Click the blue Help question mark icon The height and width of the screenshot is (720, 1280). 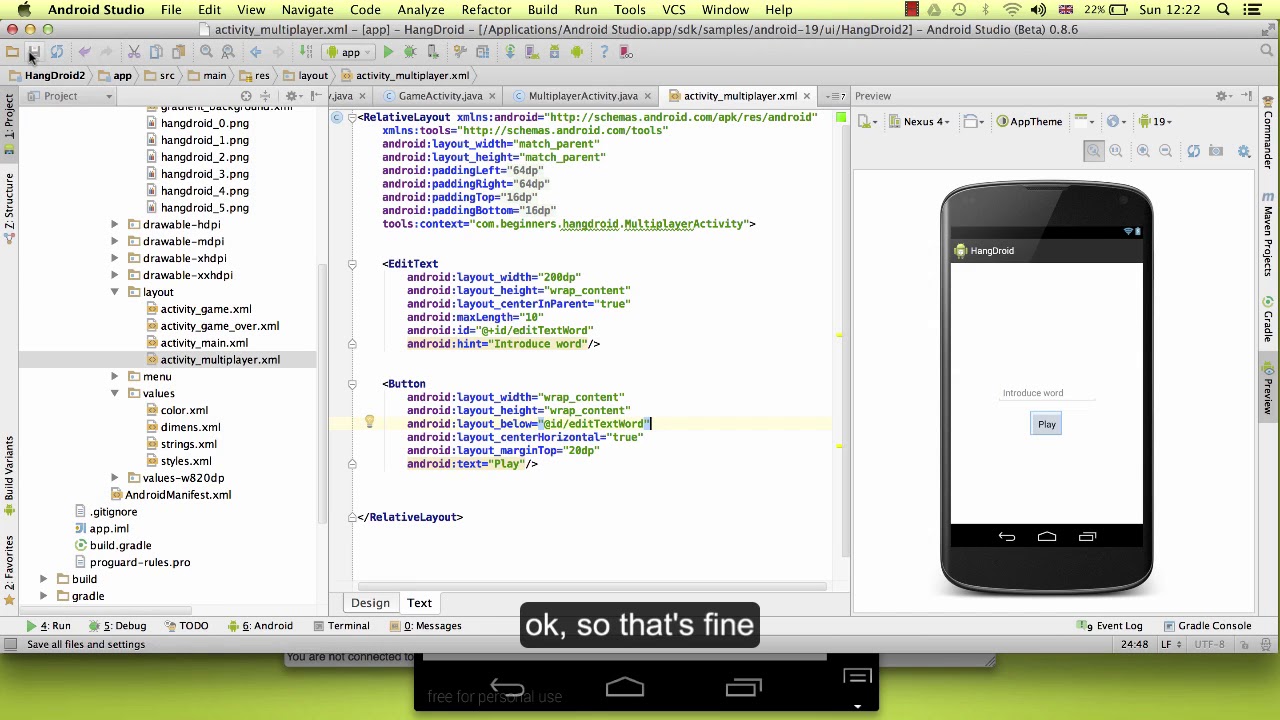coord(604,52)
